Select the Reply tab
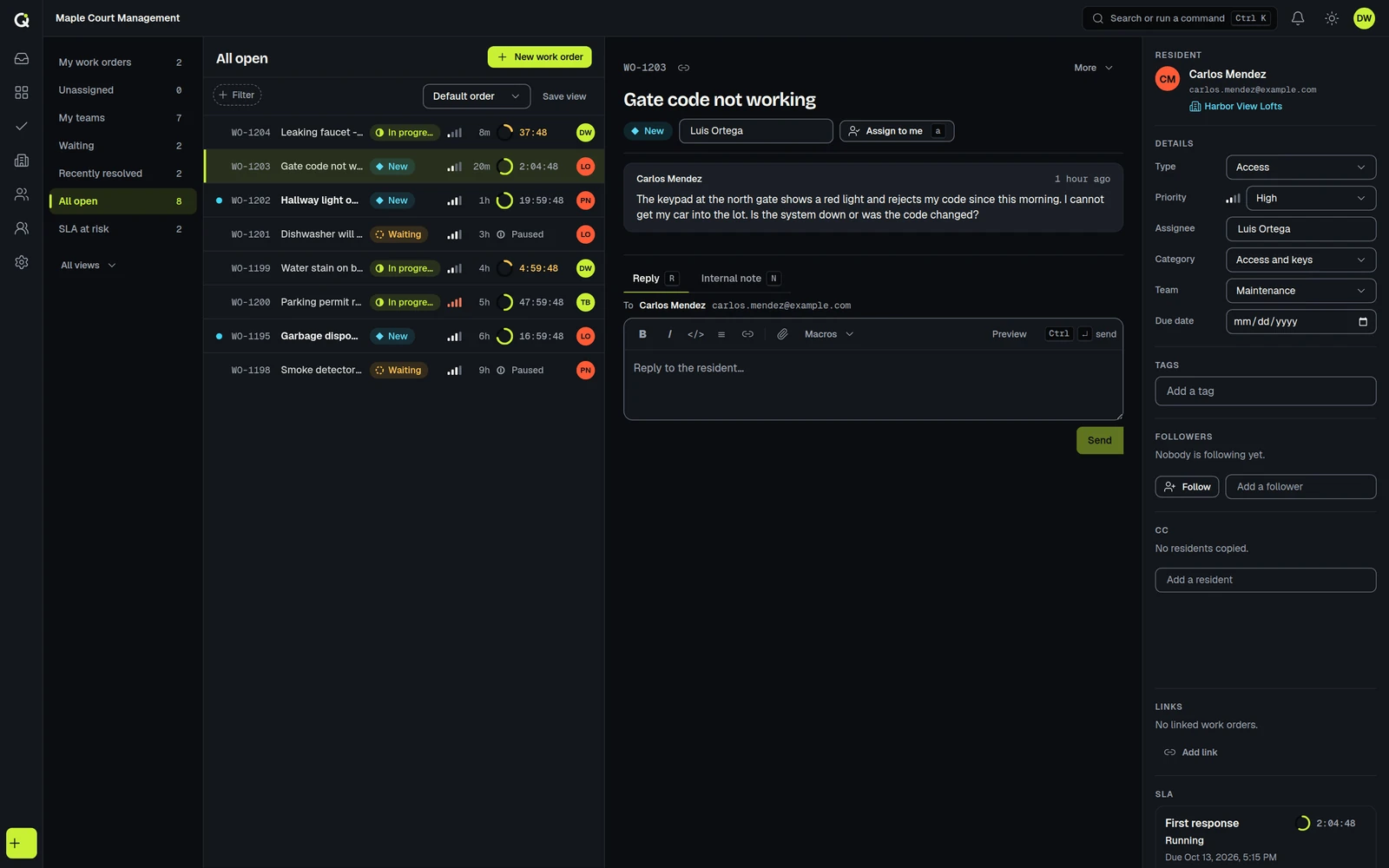The width and height of the screenshot is (1389, 868). (655, 279)
